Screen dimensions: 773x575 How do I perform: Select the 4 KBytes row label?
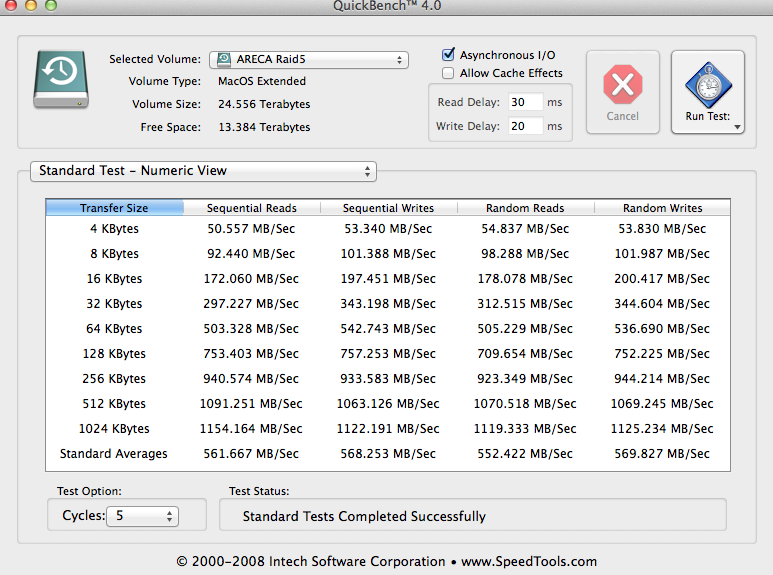pyautogui.click(x=114, y=229)
